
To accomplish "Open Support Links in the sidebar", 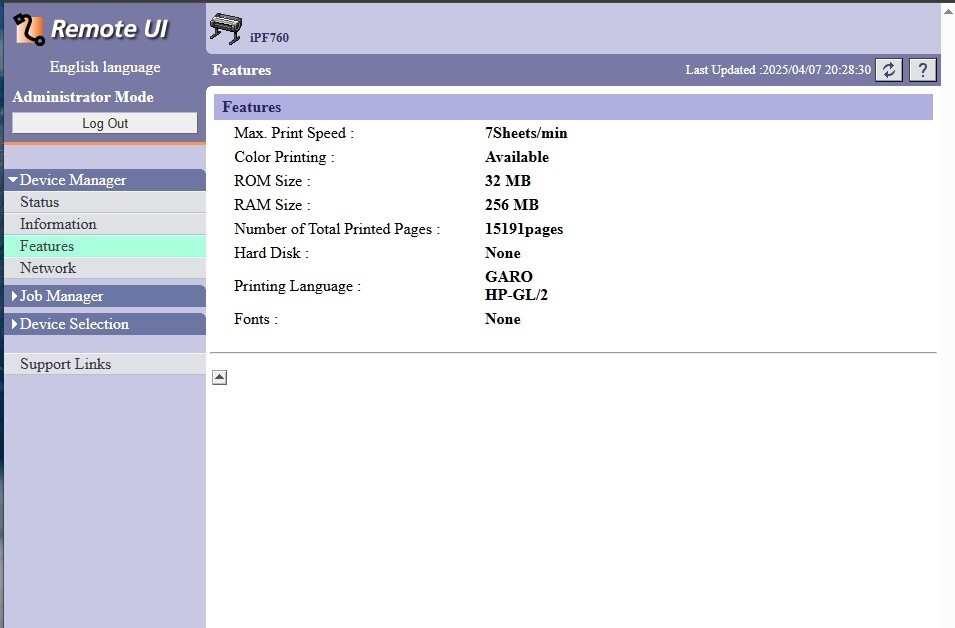I will 65,364.
